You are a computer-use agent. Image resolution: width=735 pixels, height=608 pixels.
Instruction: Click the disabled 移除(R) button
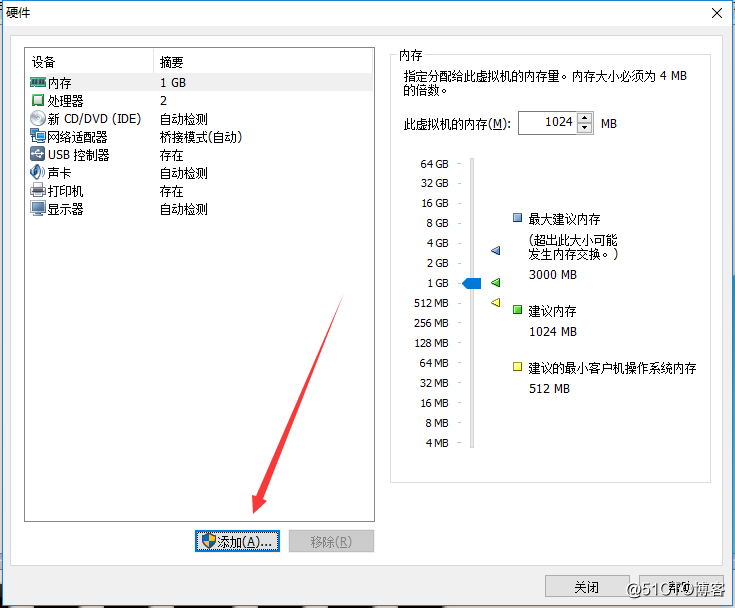coord(331,541)
